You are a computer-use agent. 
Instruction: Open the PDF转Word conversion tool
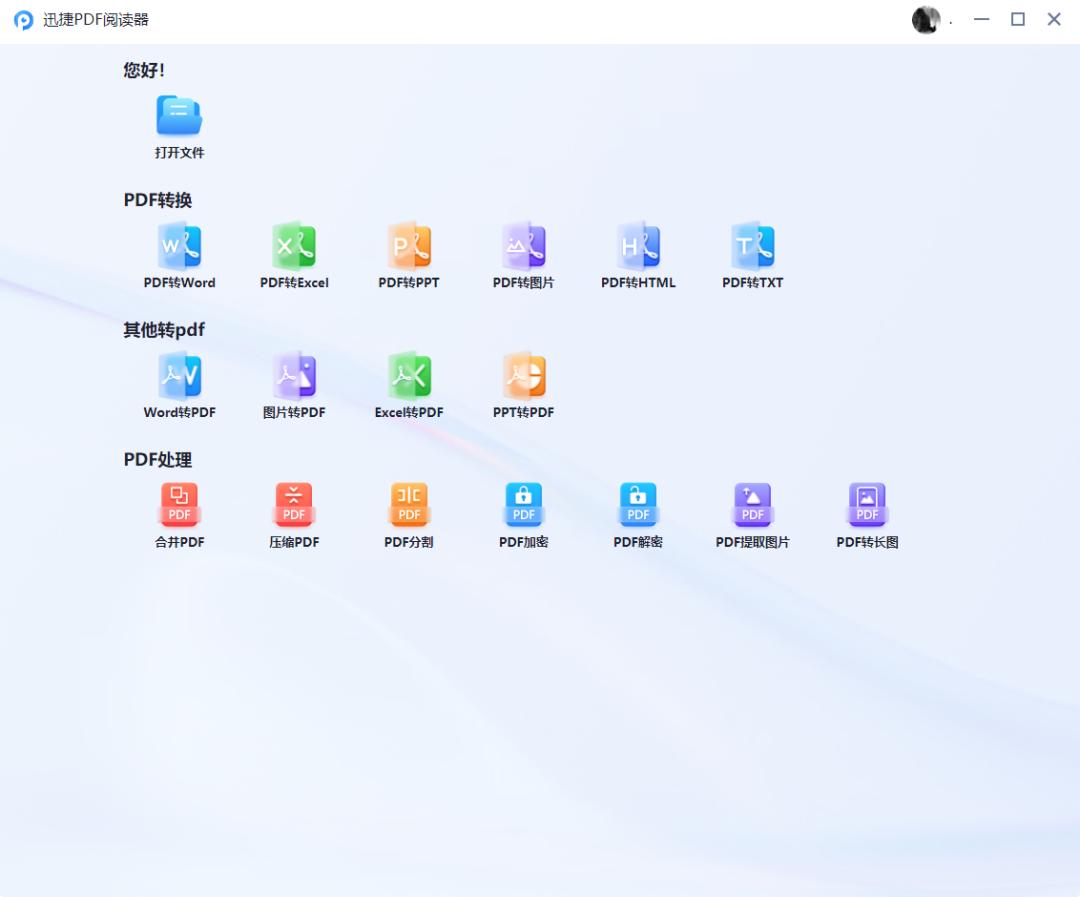180,253
